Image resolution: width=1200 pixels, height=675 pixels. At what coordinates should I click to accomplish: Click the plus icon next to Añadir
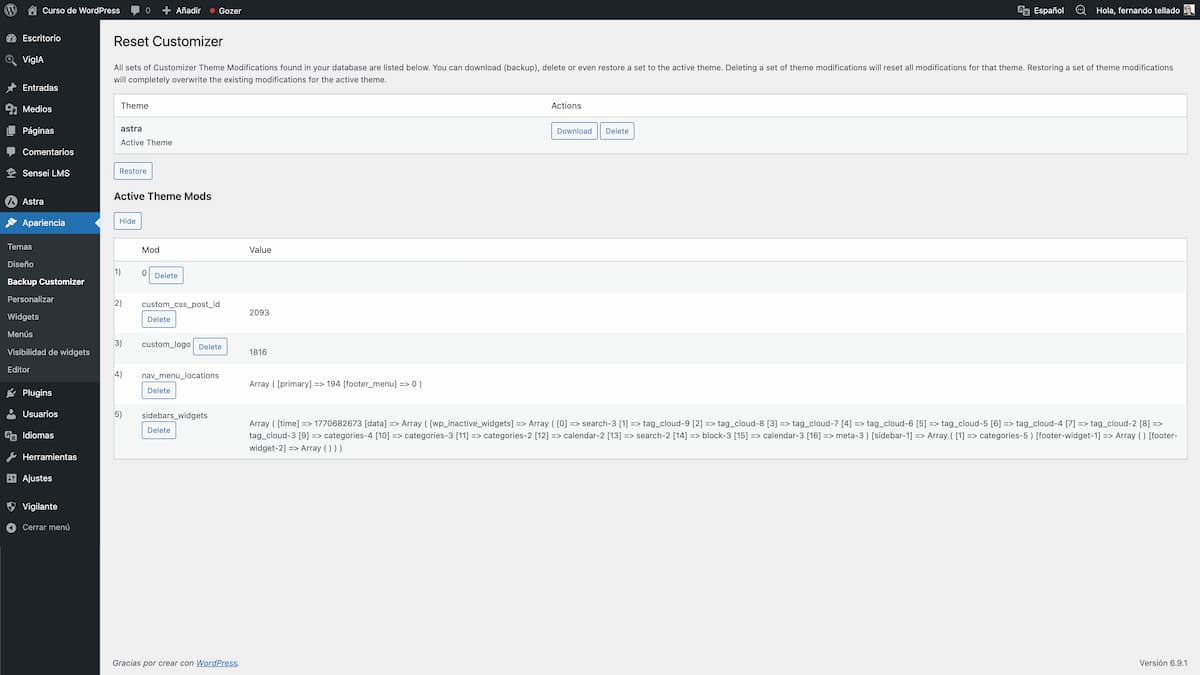[x=166, y=10]
